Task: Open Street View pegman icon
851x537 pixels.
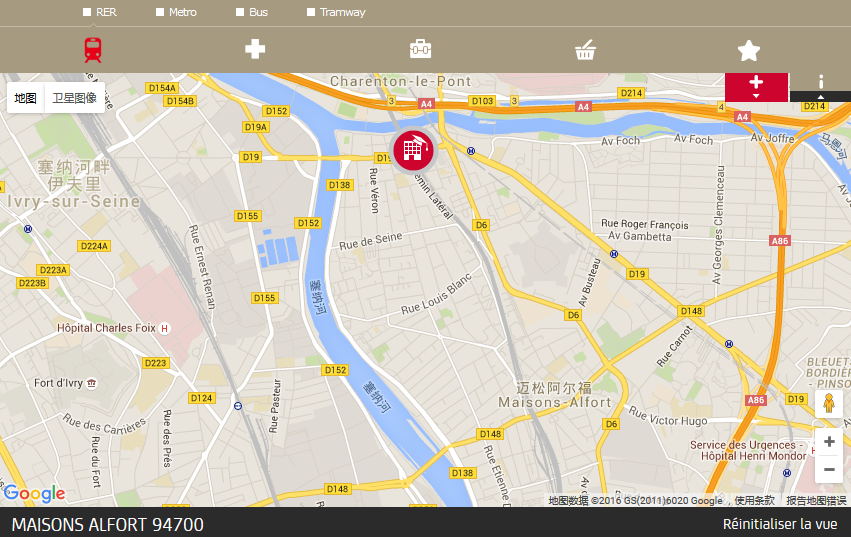Action: click(829, 404)
